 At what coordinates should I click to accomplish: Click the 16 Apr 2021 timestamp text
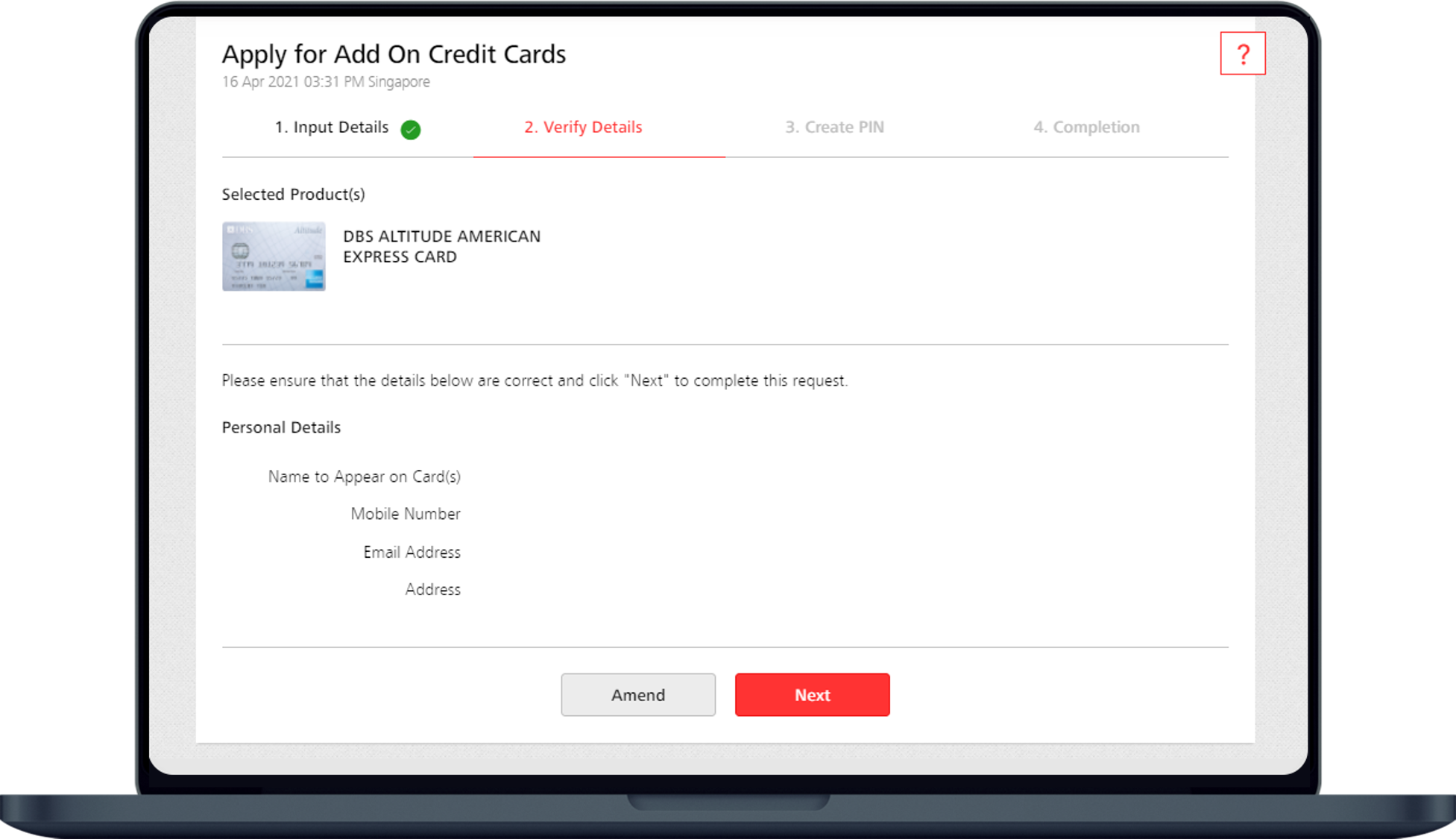(x=326, y=82)
